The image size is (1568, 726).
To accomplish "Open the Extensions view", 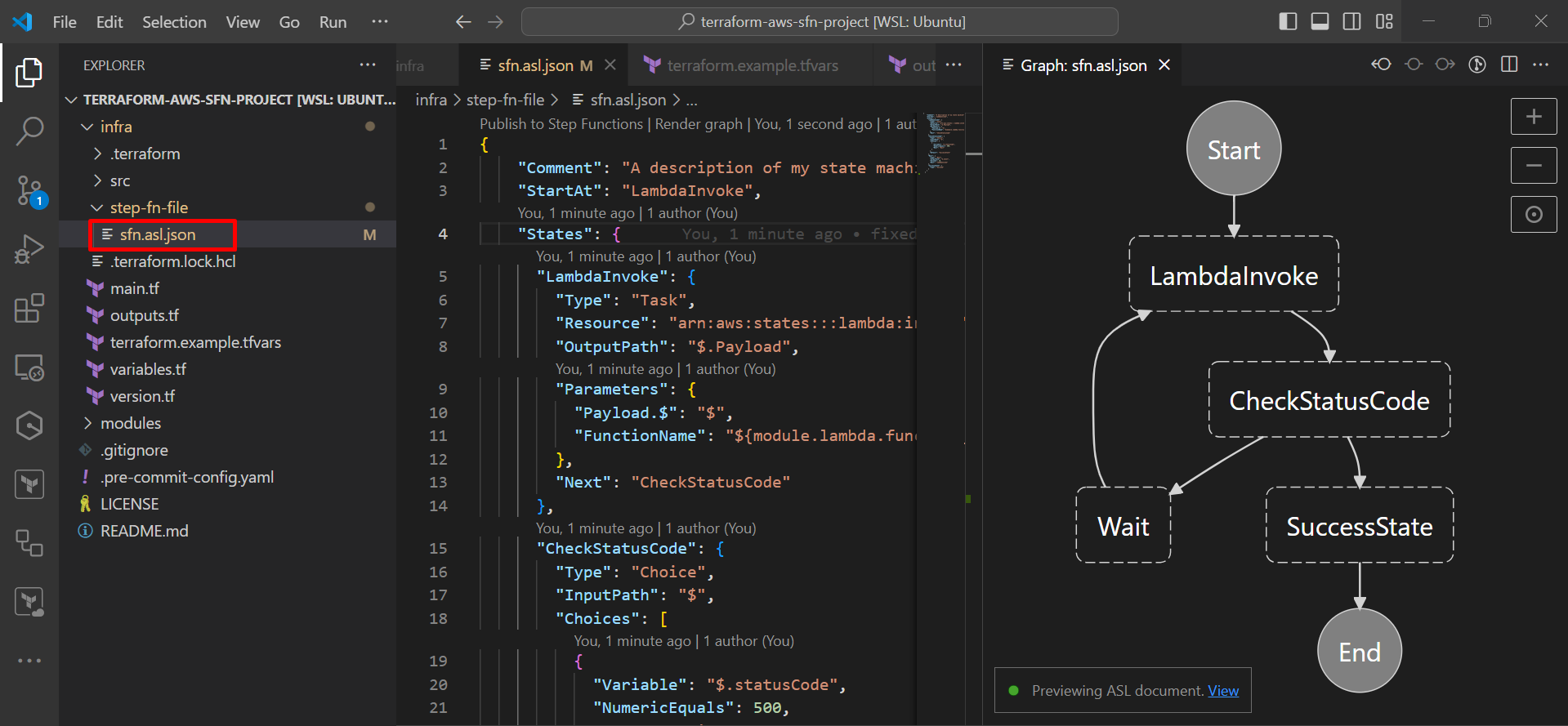I will pyautogui.click(x=29, y=308).
